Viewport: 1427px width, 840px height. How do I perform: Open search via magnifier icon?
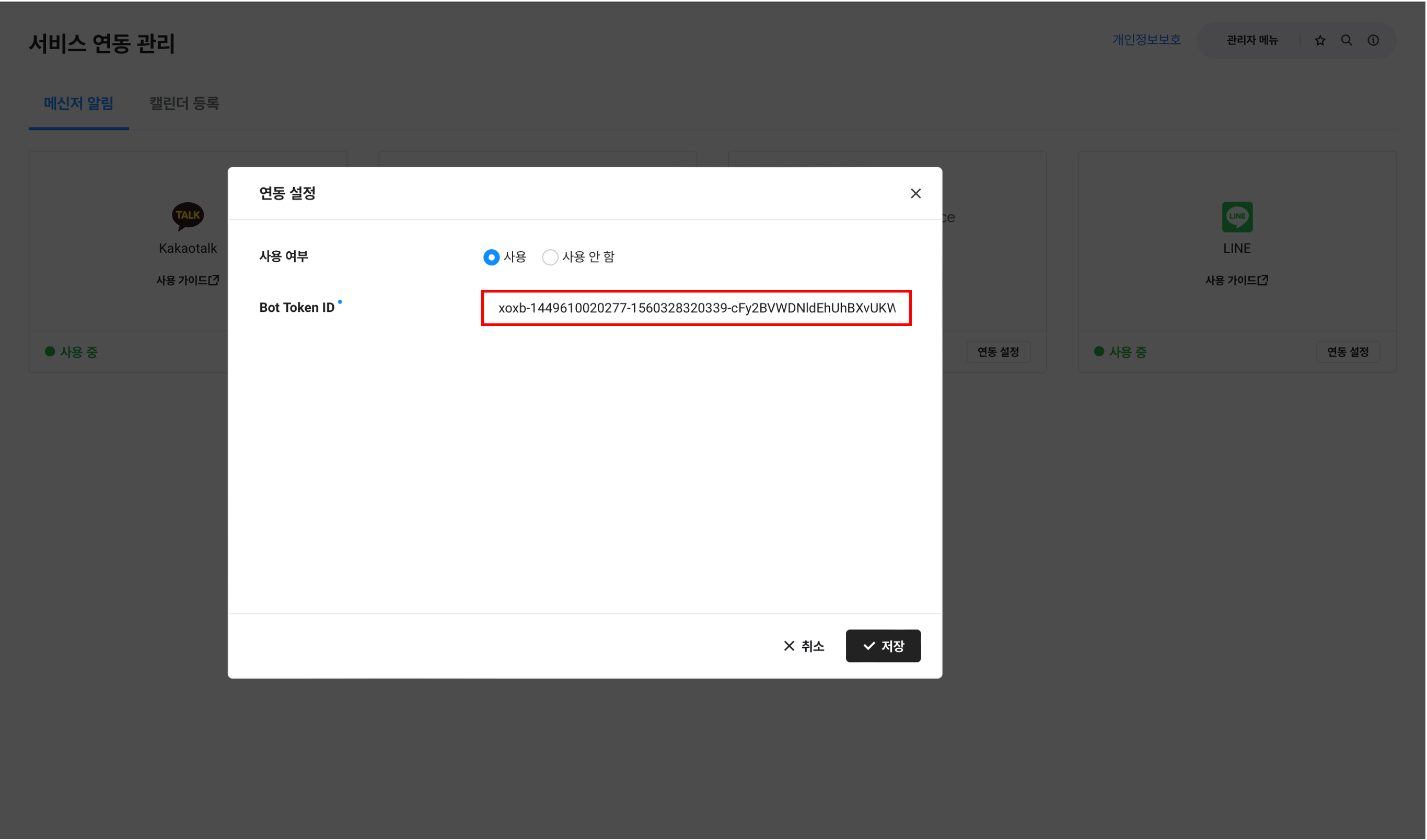tap(1347, 40)
